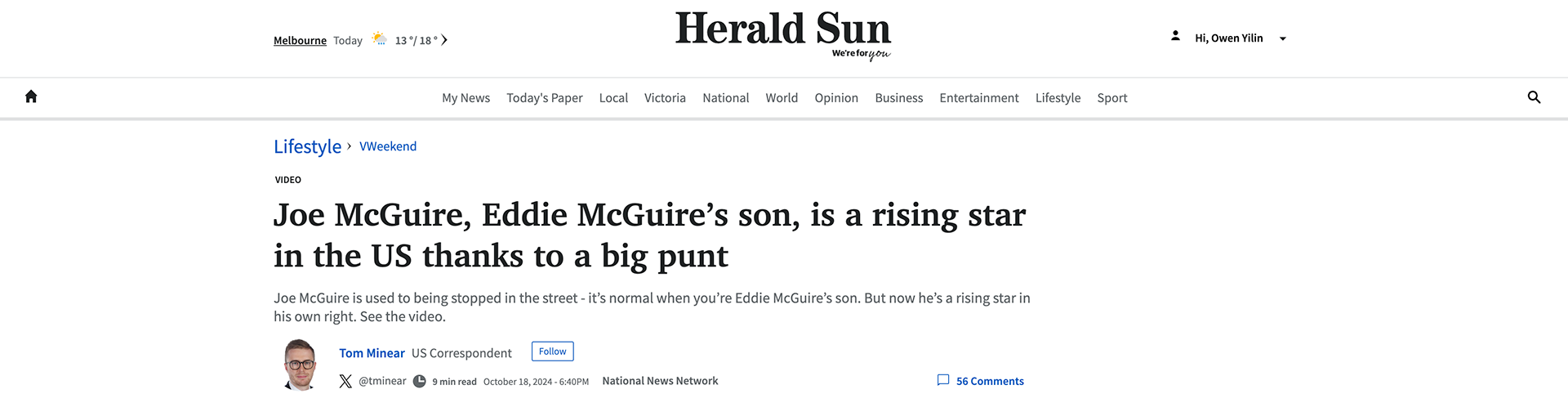Navigate to the Opinion section
This screenshot has width=1568, height=403.
coord(835,98)
